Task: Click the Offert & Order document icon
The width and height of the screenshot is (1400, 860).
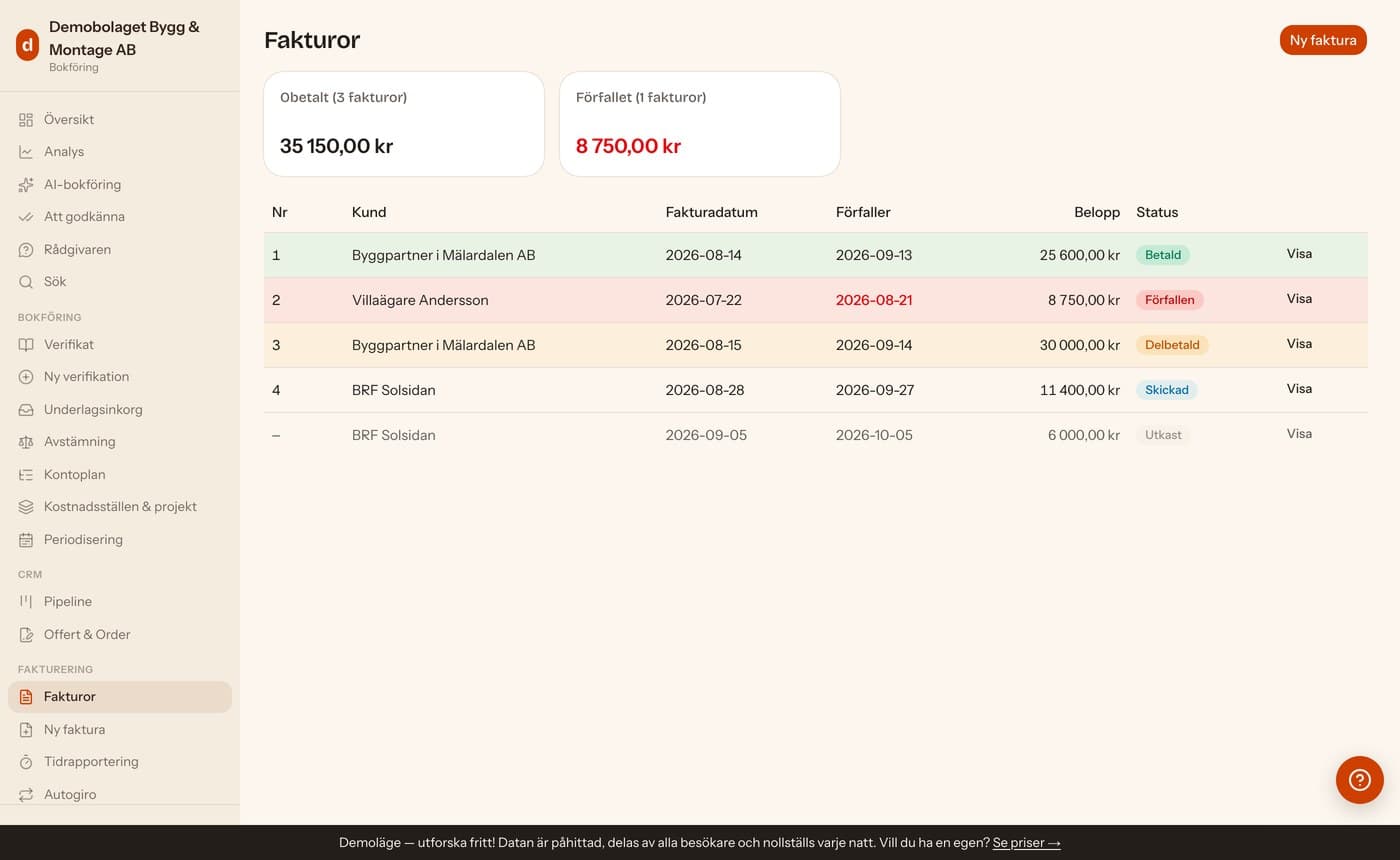Action: (26, 635)
